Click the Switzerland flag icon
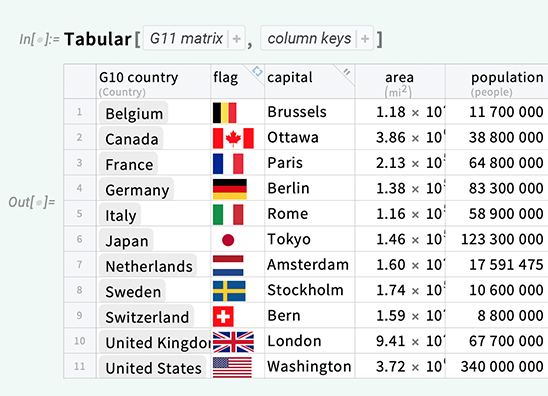 (x=223, y=316)
